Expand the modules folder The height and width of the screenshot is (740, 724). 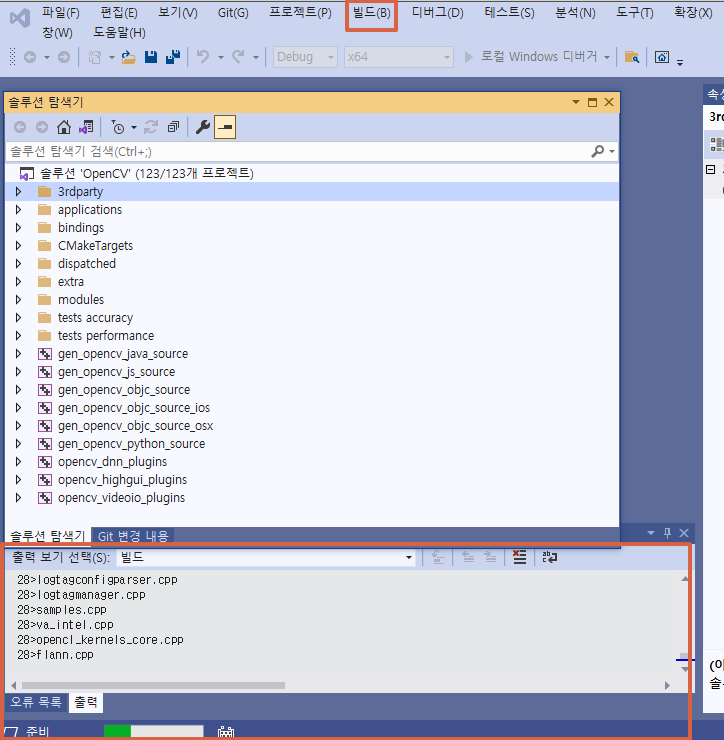pyautogui.click(x=18, y=300)
